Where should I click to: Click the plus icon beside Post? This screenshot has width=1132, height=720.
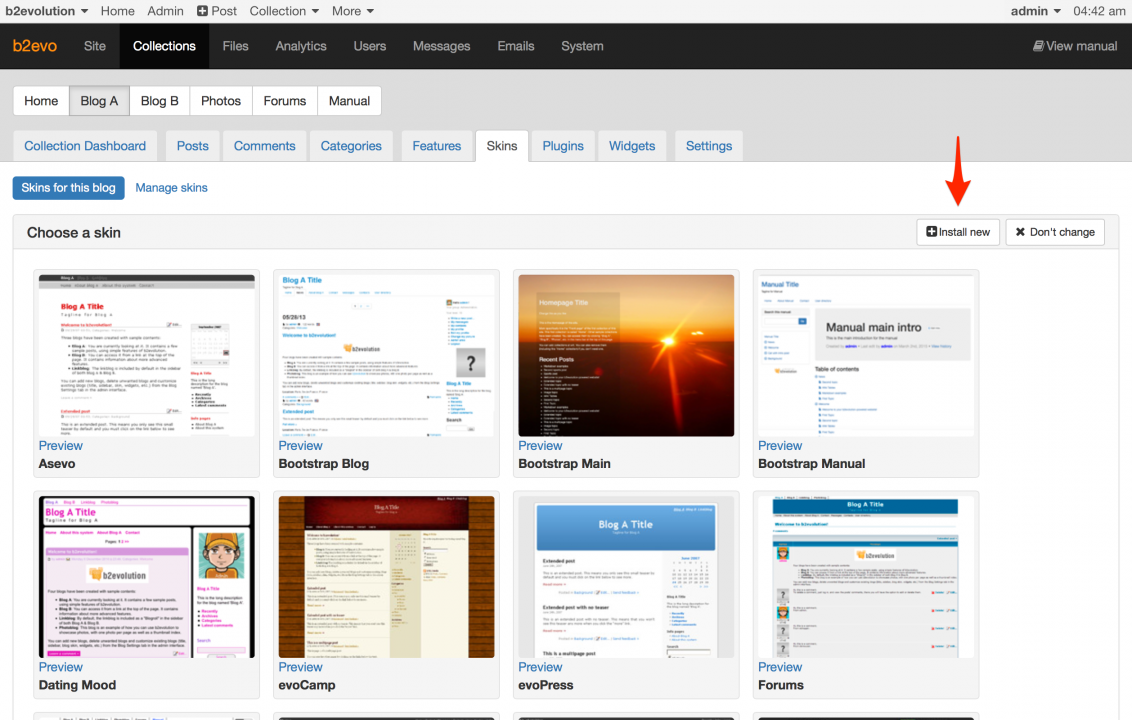202,11
